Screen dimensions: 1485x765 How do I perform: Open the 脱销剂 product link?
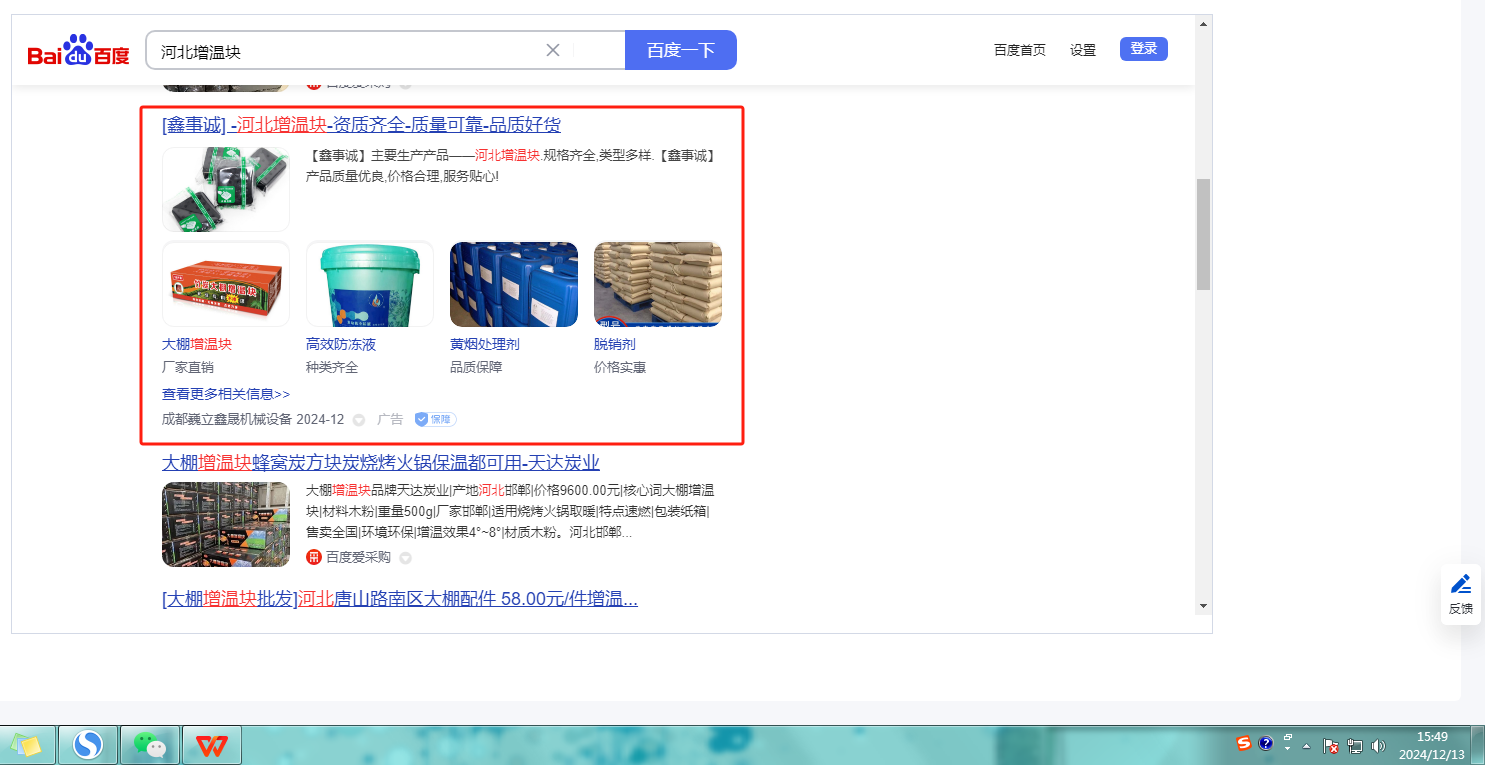point(615,344)
